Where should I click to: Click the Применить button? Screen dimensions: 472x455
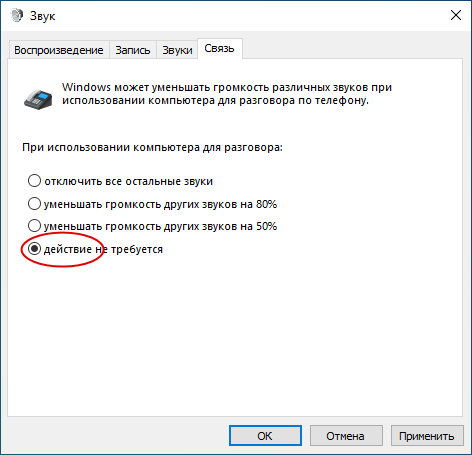(x=427, y=436)
